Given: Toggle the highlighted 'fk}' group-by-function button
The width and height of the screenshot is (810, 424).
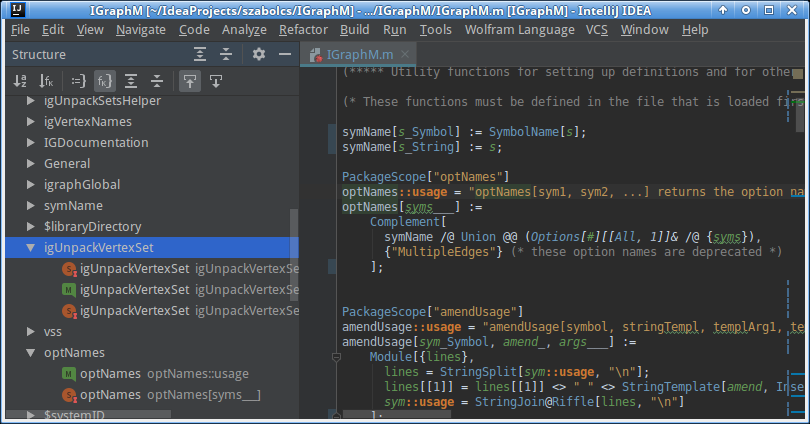Looking at the screenshot, I should (x=104, y=81).
